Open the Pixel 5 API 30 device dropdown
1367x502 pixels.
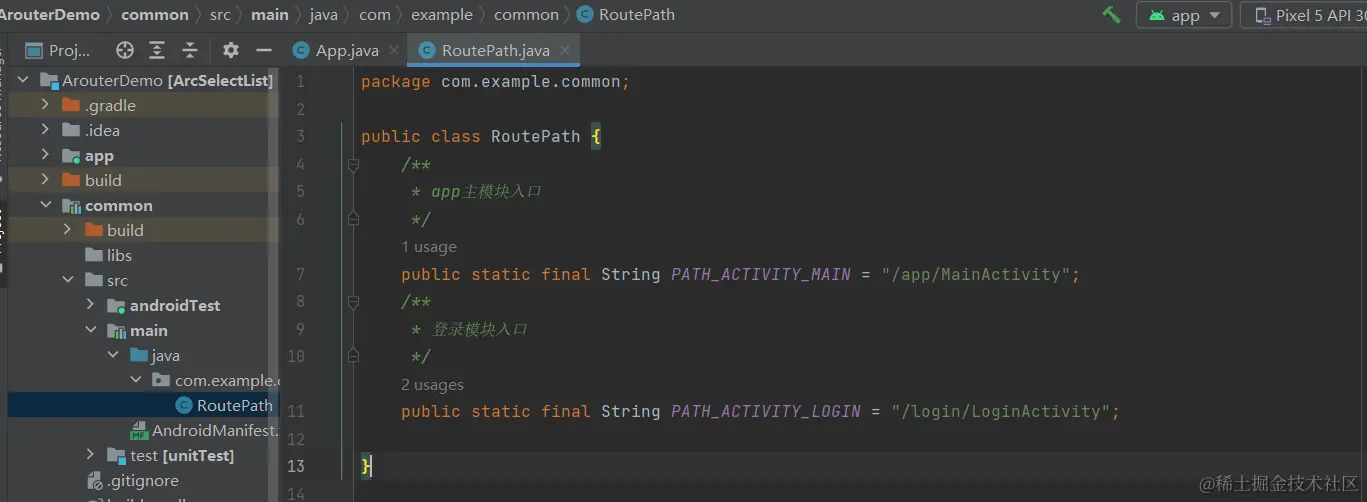coord(1304,15)
